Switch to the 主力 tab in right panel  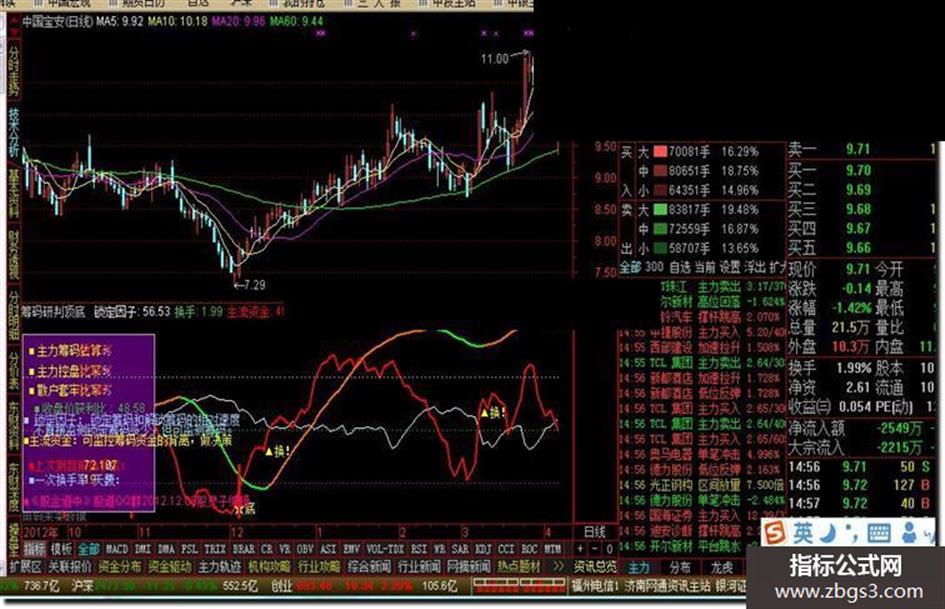coord(639,567)
